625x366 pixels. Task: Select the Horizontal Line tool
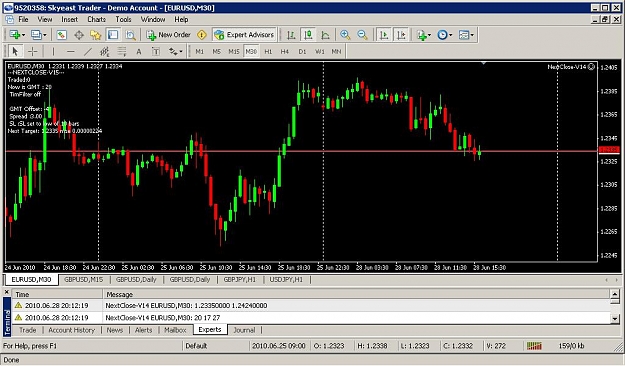(x=71, y=51)
